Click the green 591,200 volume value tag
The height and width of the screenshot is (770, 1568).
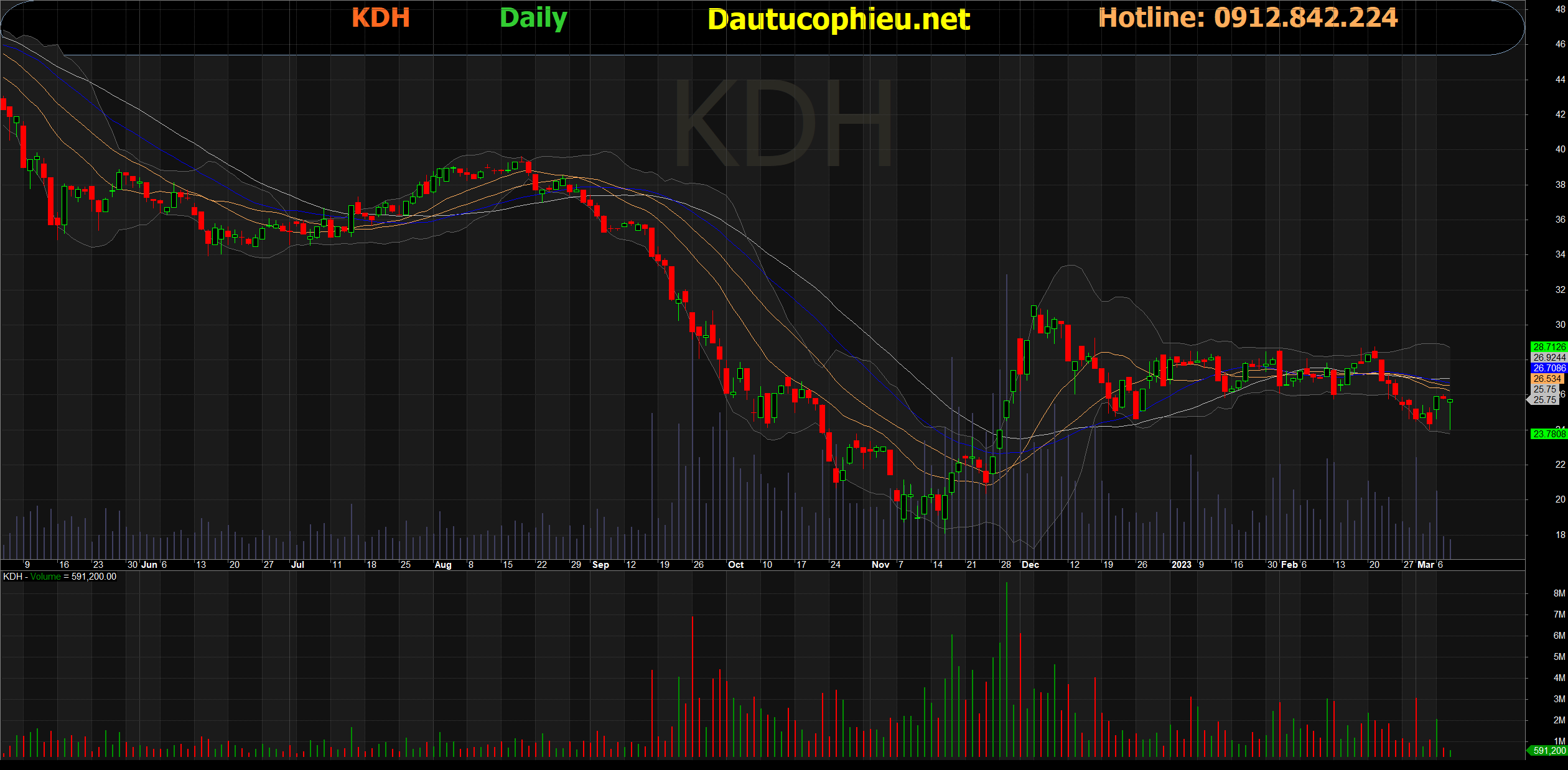[1548, 751]
